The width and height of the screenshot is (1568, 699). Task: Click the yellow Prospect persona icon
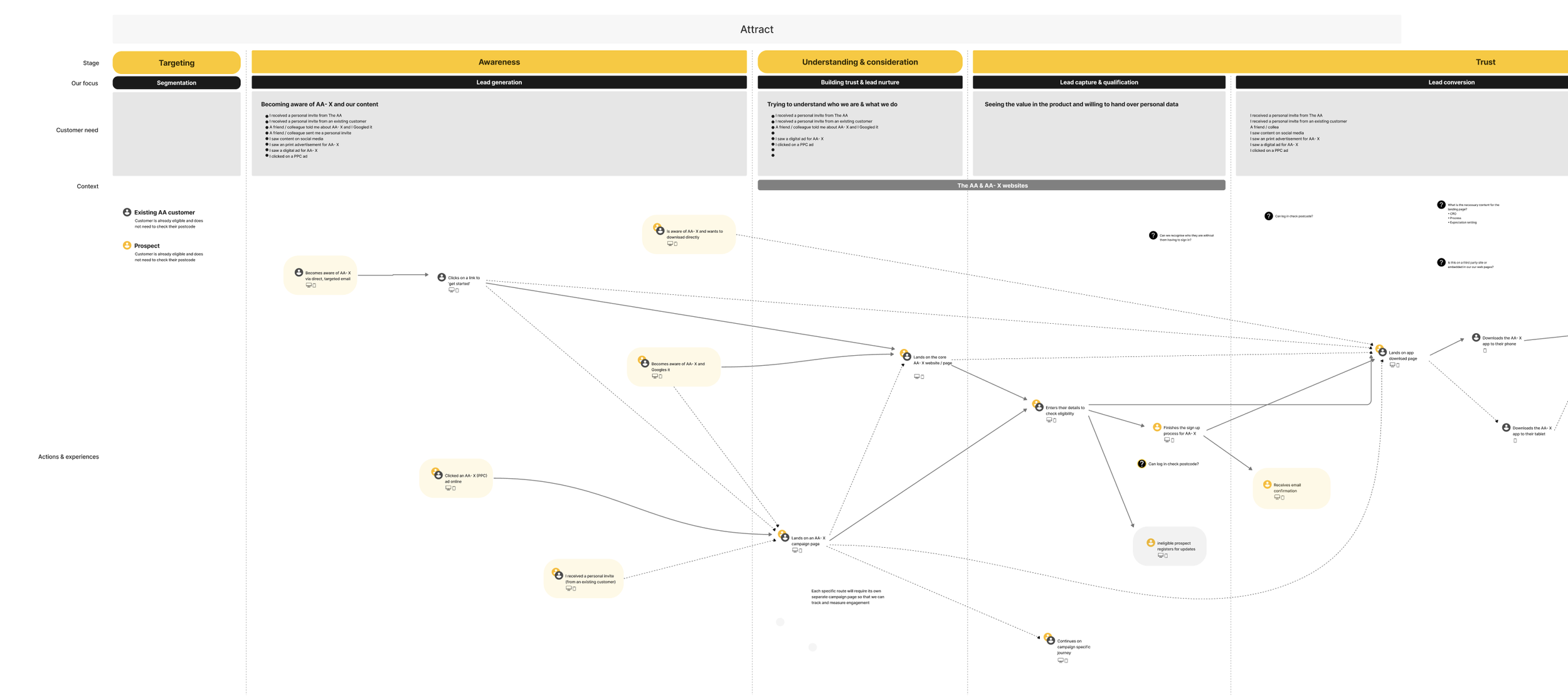(127, 245)
